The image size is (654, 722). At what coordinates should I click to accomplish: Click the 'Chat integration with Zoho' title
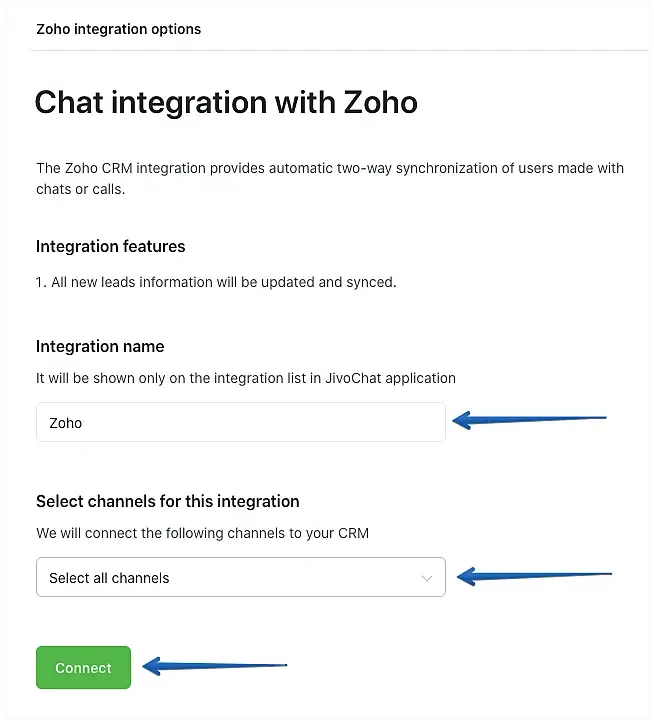[226, 102]
